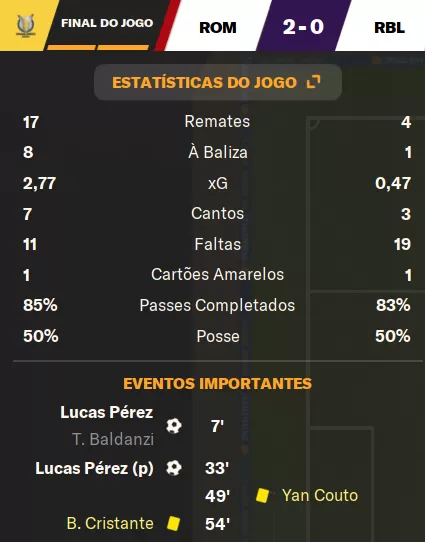Open assist provider T. Baldanzi

113,440
